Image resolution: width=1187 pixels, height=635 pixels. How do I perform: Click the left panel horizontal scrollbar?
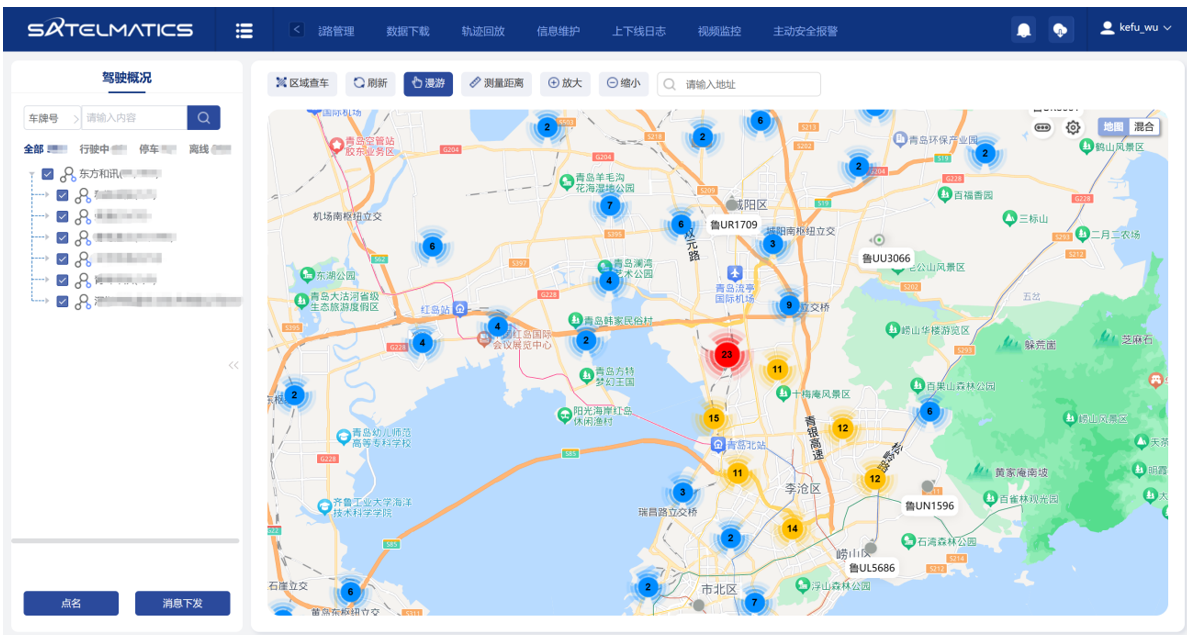point(125,540)
